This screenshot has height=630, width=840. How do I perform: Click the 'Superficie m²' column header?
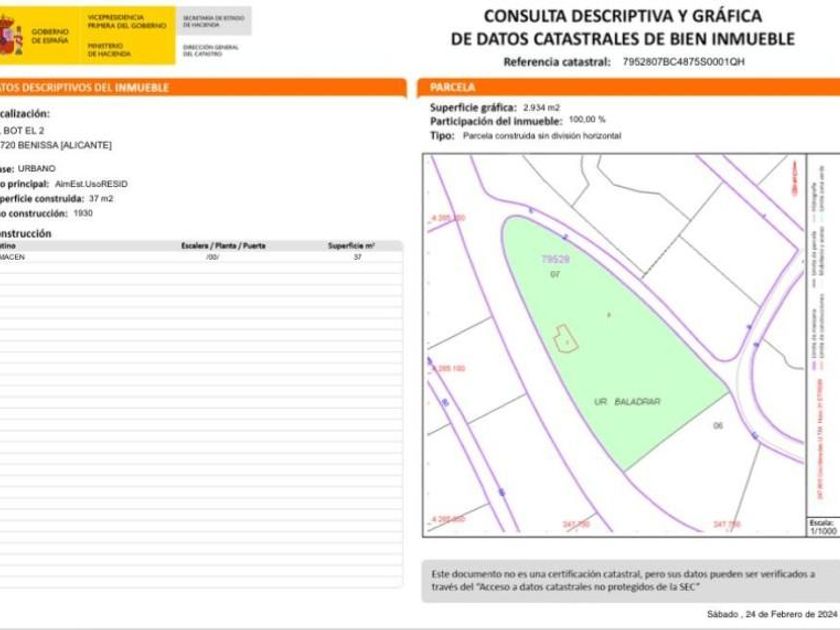[351, 246]
